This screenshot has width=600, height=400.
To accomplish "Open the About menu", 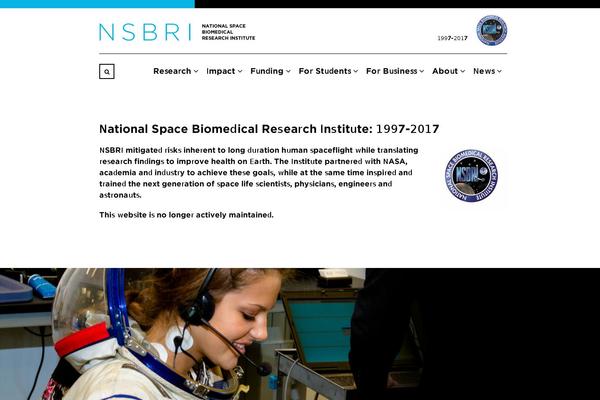I will pos(448,71).
